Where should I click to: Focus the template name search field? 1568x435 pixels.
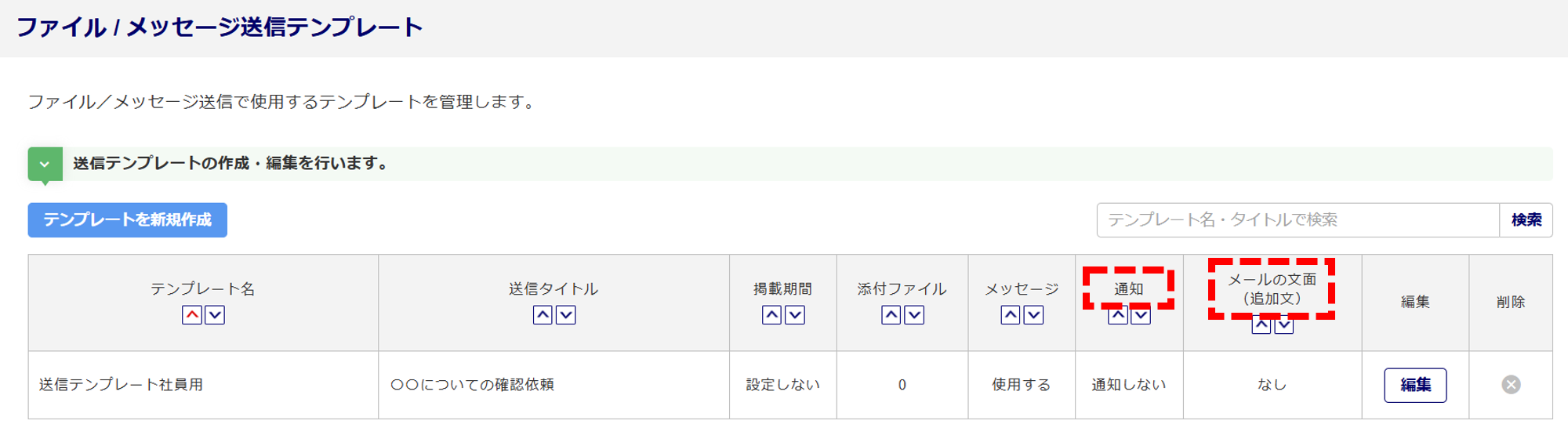click(x=1298, y=220)
